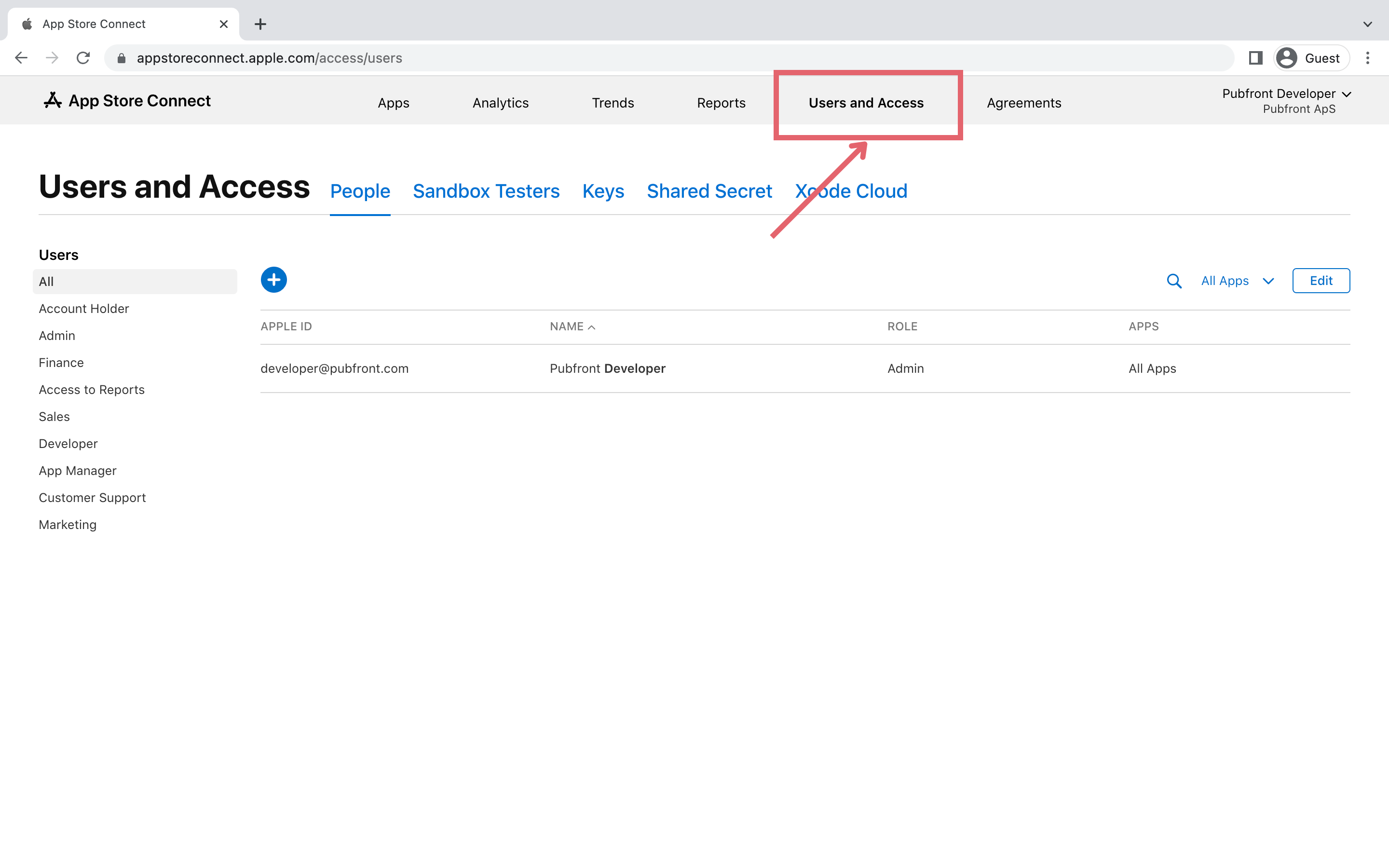Filter users by Marketing role

coord(68,525)
